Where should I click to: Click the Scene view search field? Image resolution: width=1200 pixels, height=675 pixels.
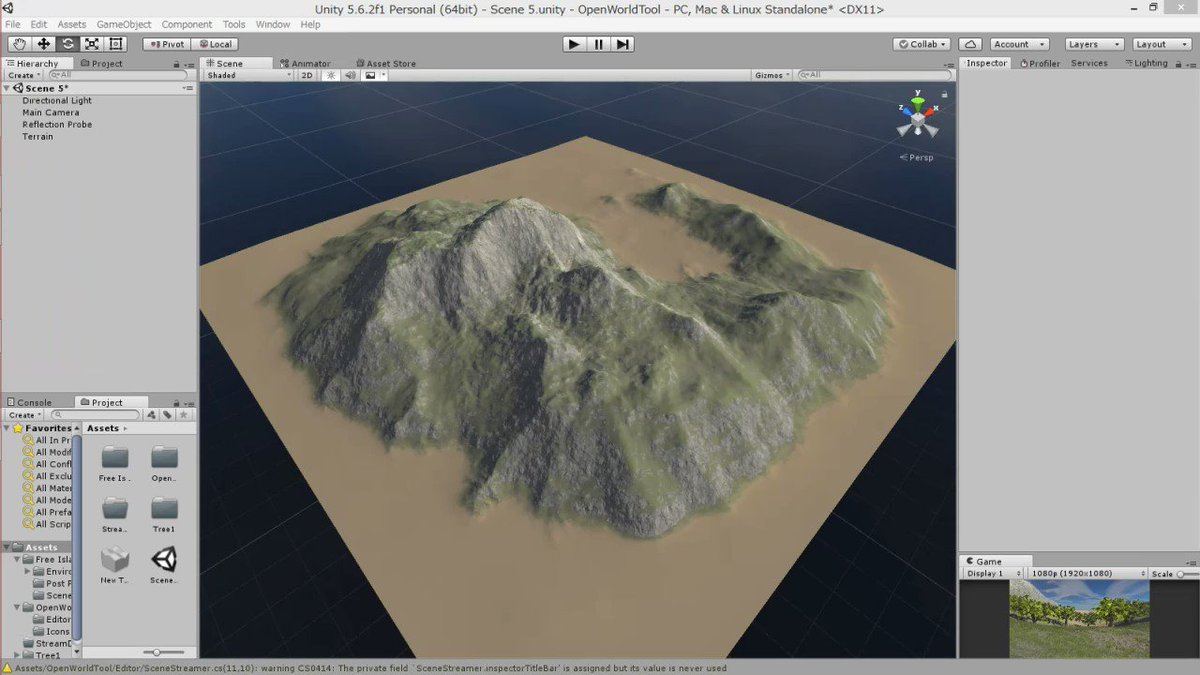click(x=876, y=75)
